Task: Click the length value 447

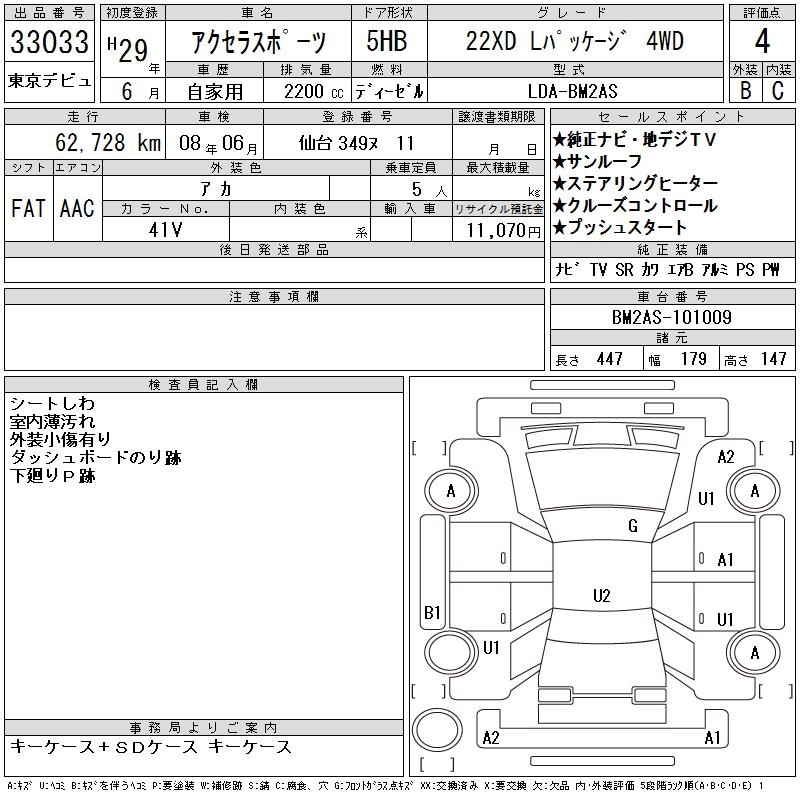Action: (609, 359)
